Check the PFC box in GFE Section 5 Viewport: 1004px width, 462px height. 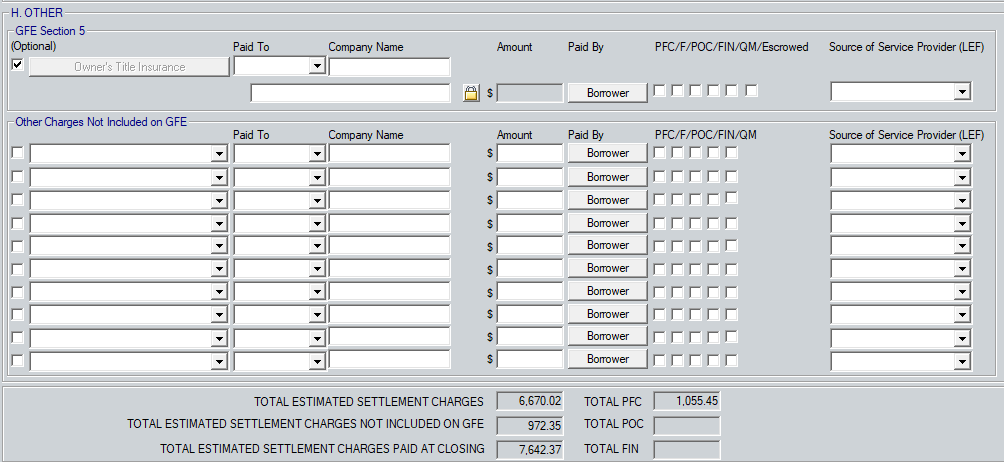pyautogui.click(x=660, y=91)
